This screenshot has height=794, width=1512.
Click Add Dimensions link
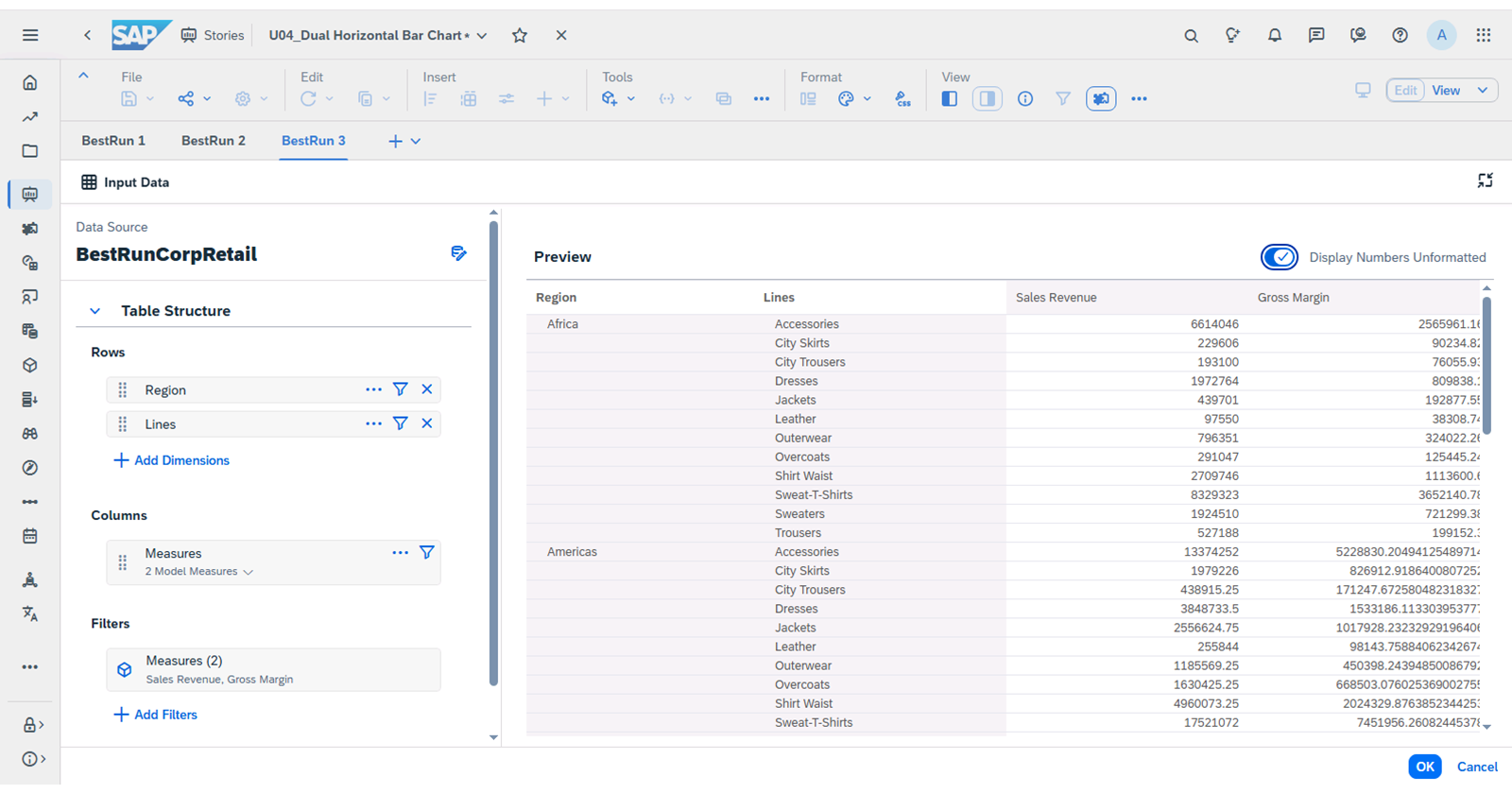click(171, 460)
